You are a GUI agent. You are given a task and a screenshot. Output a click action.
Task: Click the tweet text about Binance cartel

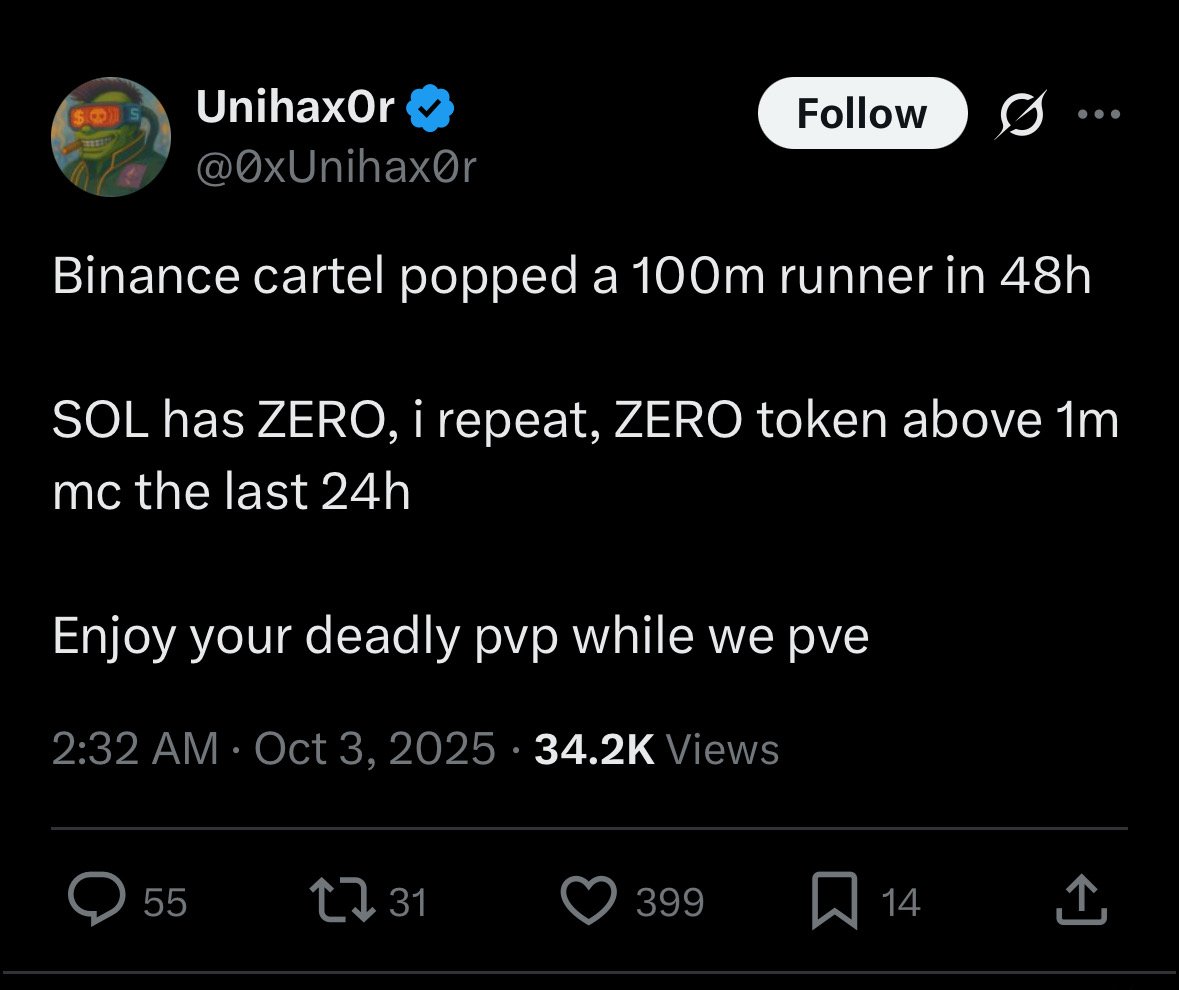tap(571, 277)
